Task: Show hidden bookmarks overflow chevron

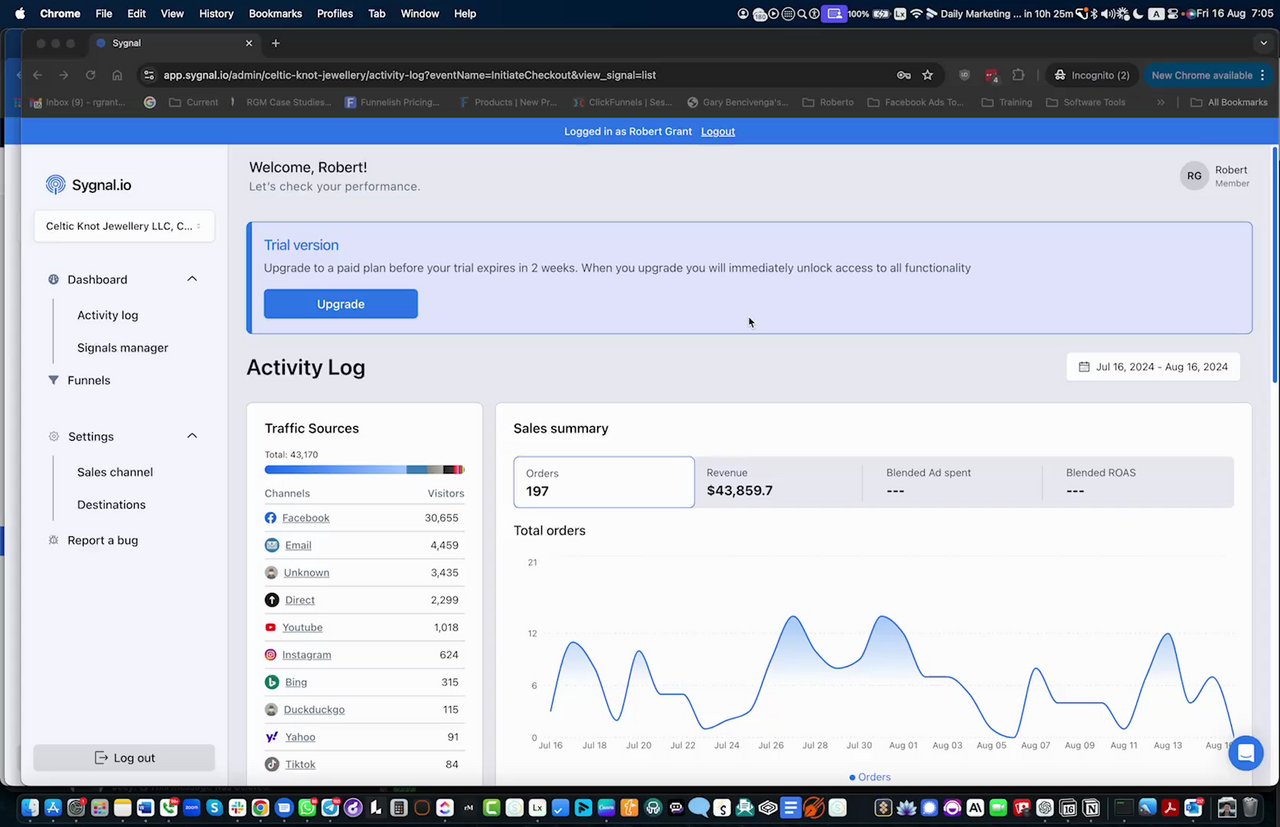Action: coord(1160,102)
